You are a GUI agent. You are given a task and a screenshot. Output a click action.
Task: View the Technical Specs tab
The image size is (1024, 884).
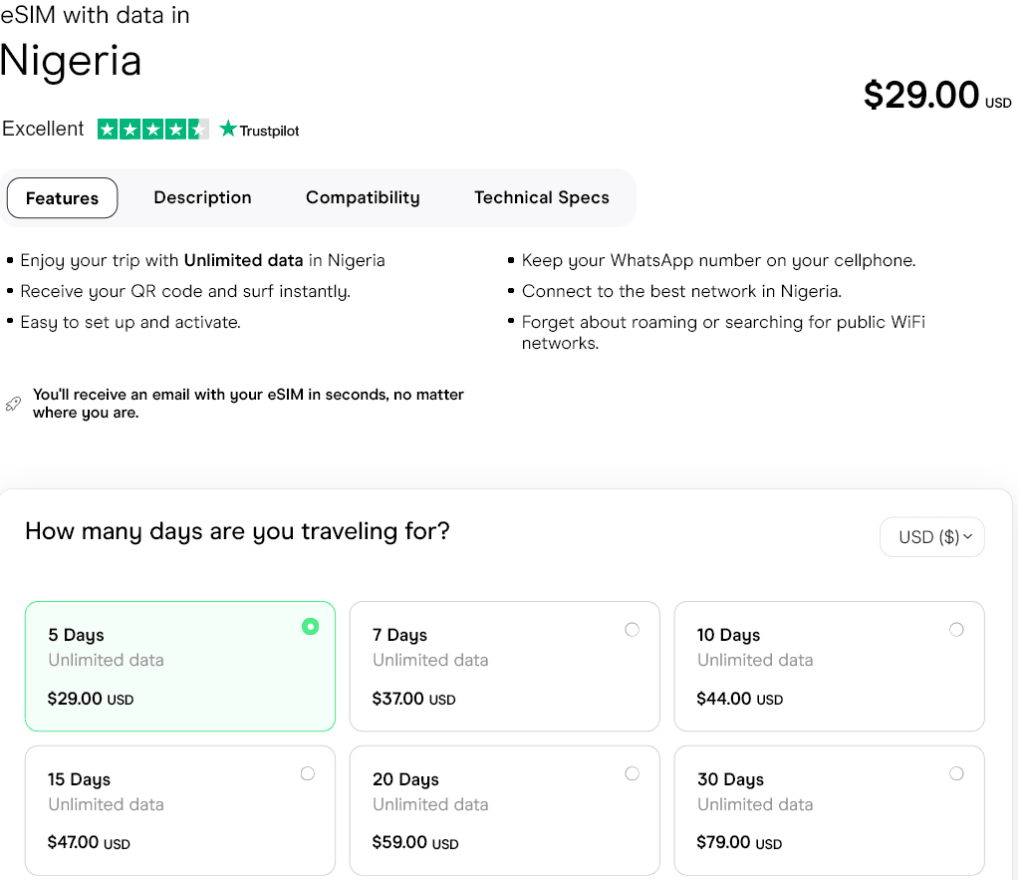click(x=541, y=197)
